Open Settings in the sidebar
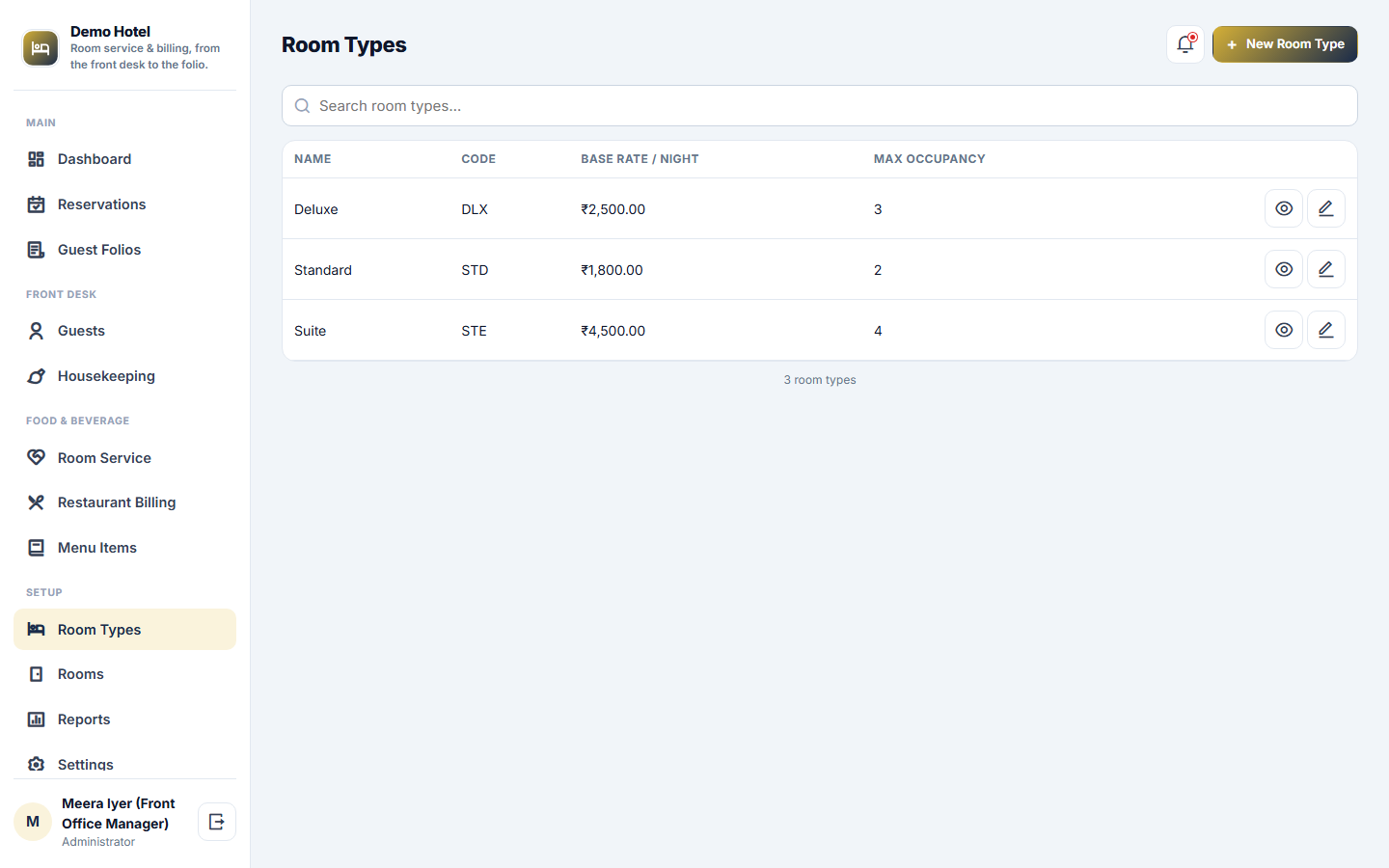The height and width of the screenshot is (868, 1389). point(124,764)
